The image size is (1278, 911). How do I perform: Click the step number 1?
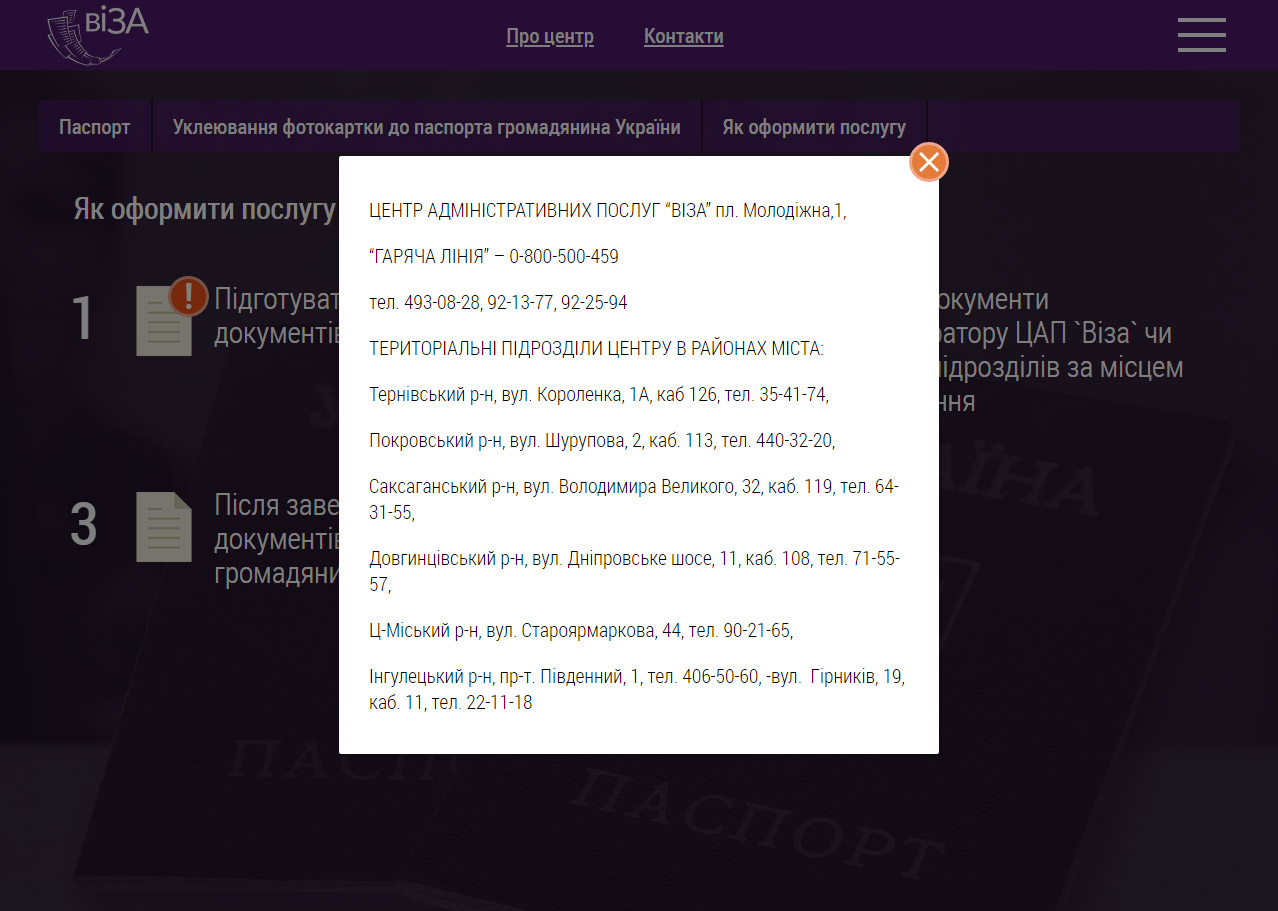83,319
